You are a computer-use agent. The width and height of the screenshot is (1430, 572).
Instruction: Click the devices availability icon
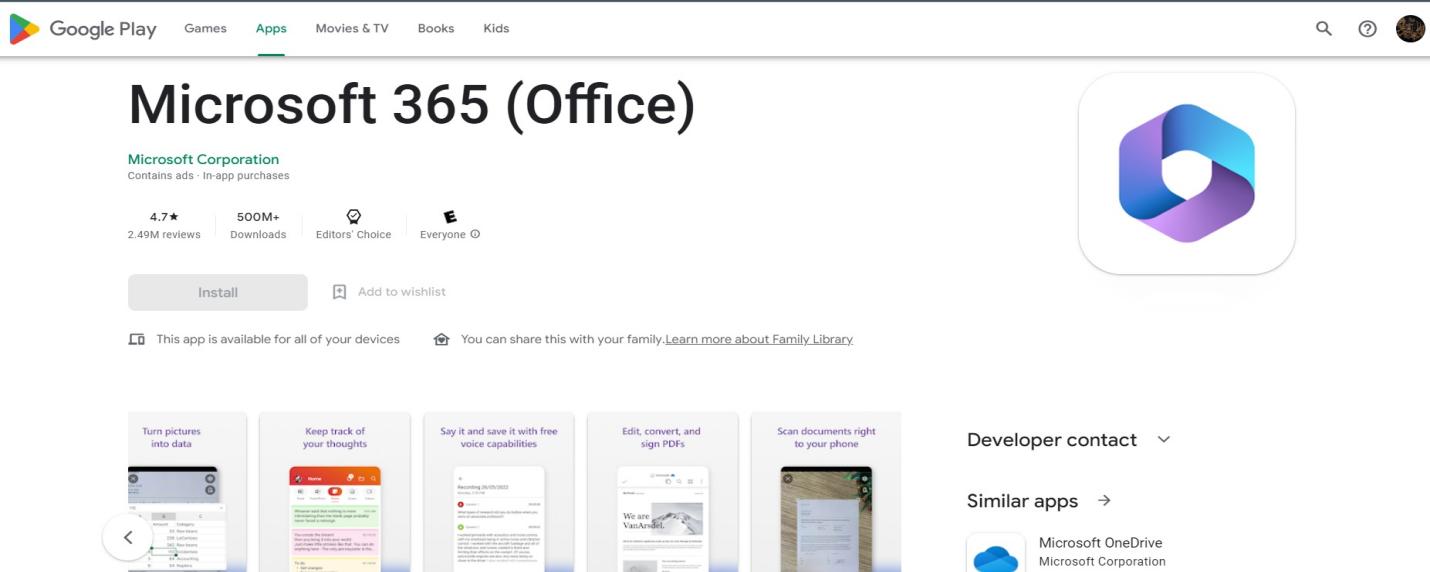click(x=137, y=339)
